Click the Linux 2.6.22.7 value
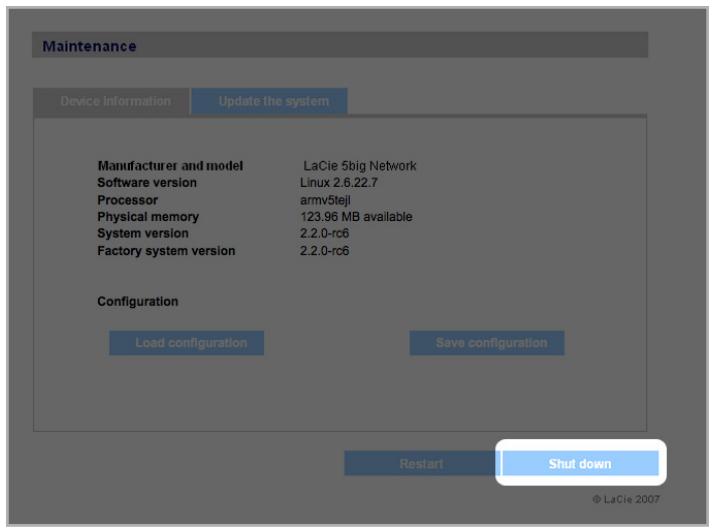 pos(339,183)
